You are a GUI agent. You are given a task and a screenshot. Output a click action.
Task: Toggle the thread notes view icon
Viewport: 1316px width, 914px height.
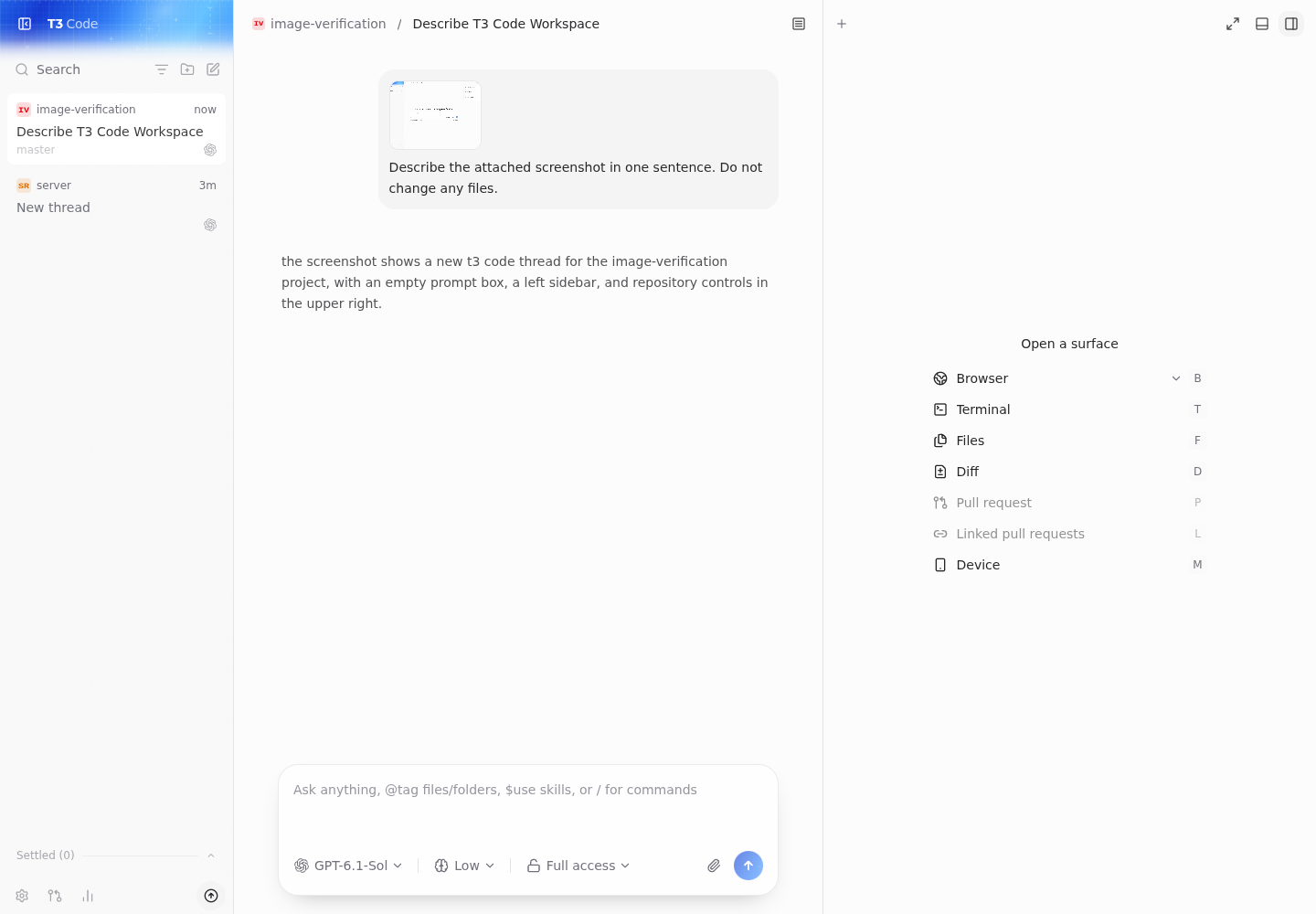tap(799, 24)
